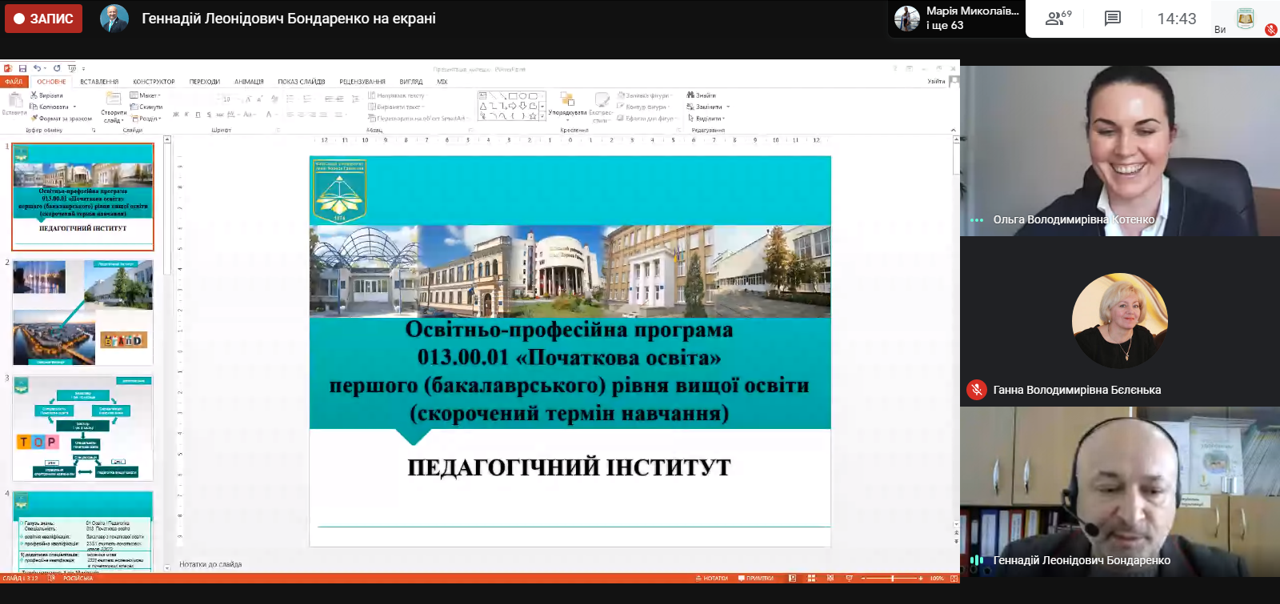Click the red ЗАПИС recording indicator
Viewport: 1280px width, 604px height.
[x=43, y=18]
